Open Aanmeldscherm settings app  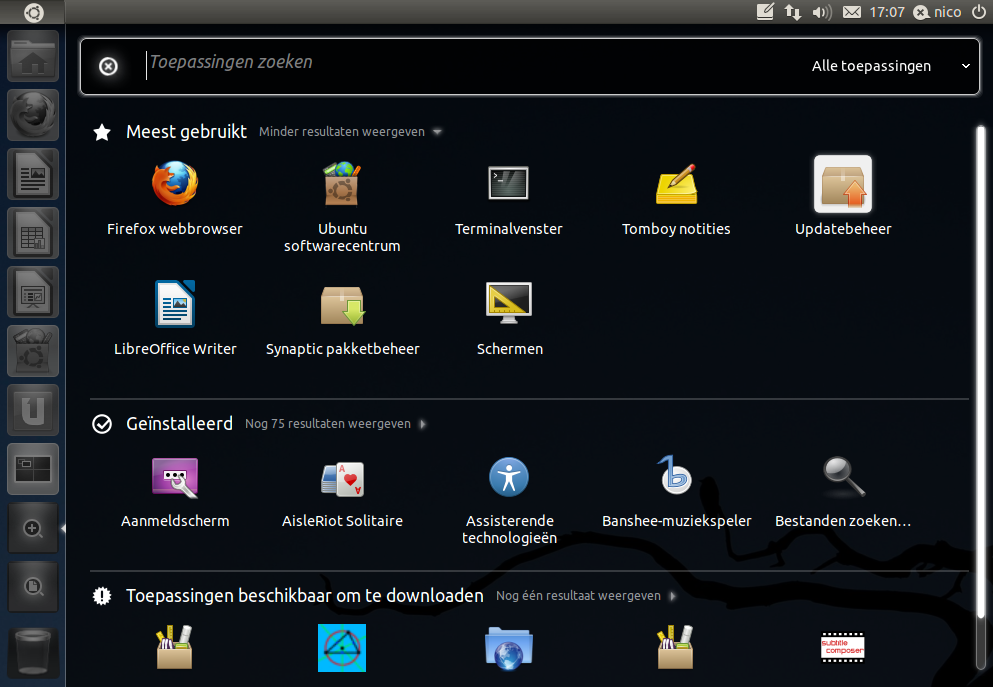175,477
